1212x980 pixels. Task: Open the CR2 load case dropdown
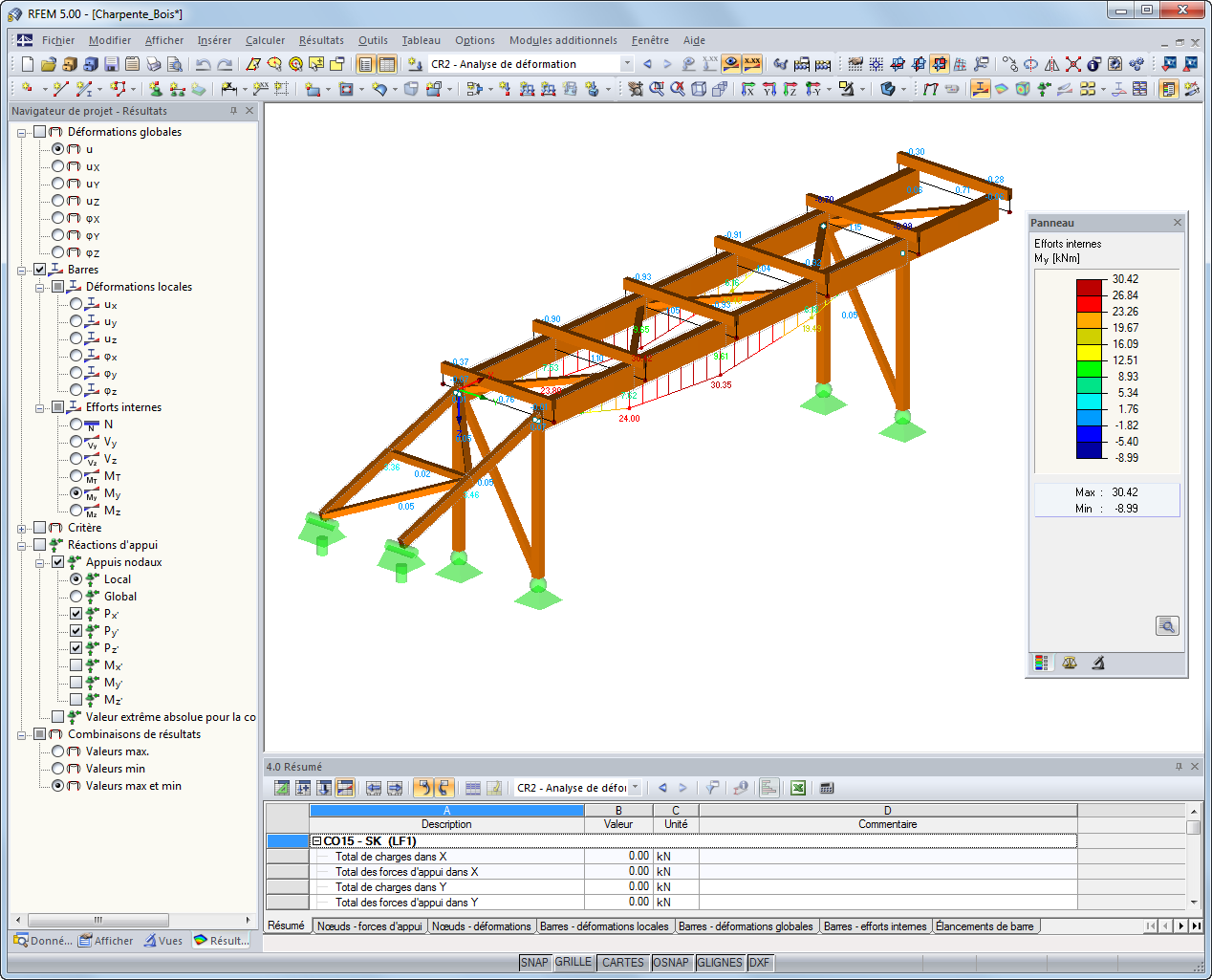(626, 63)
